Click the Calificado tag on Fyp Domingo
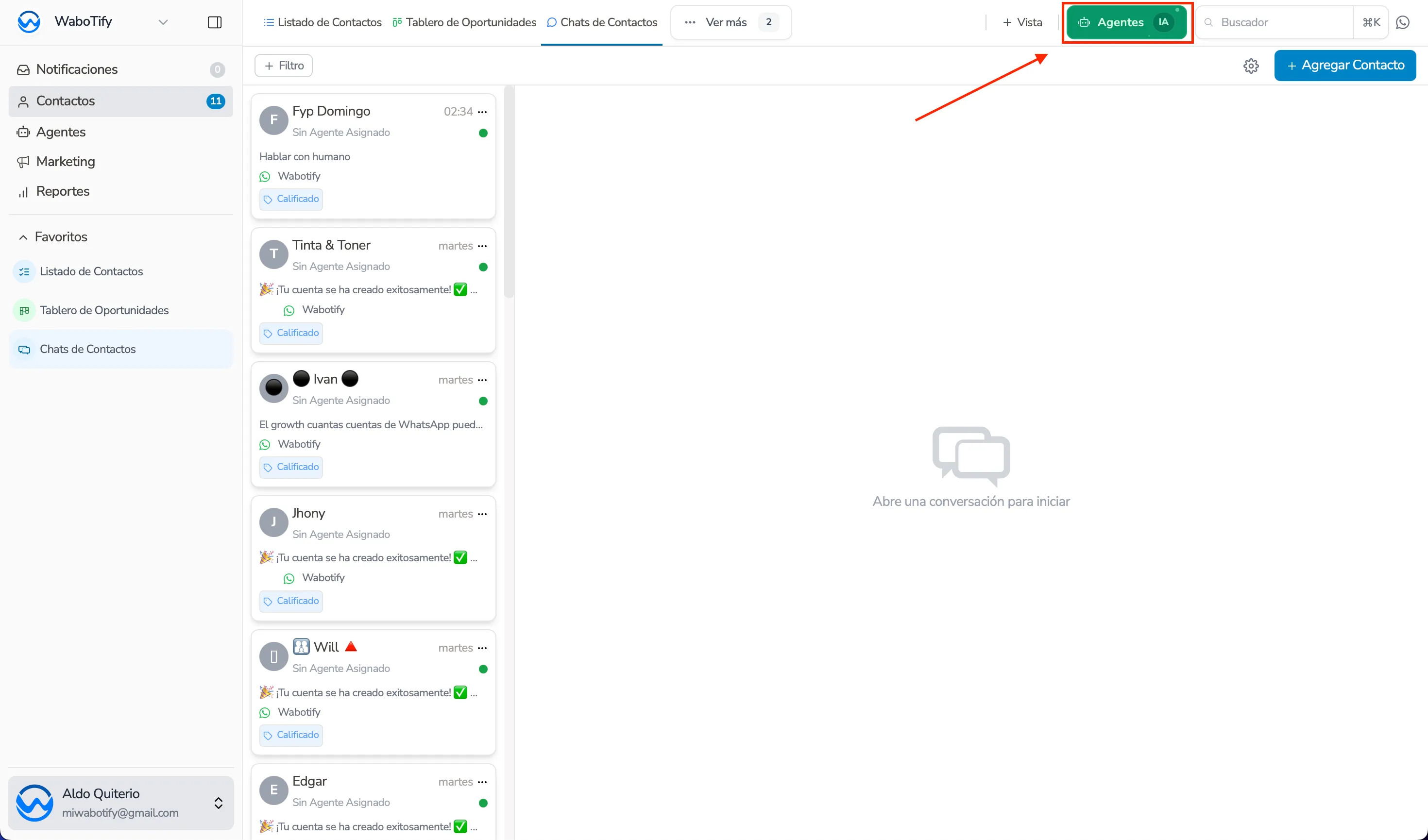Screen dimensions: 1428x840 click(291, 199)
